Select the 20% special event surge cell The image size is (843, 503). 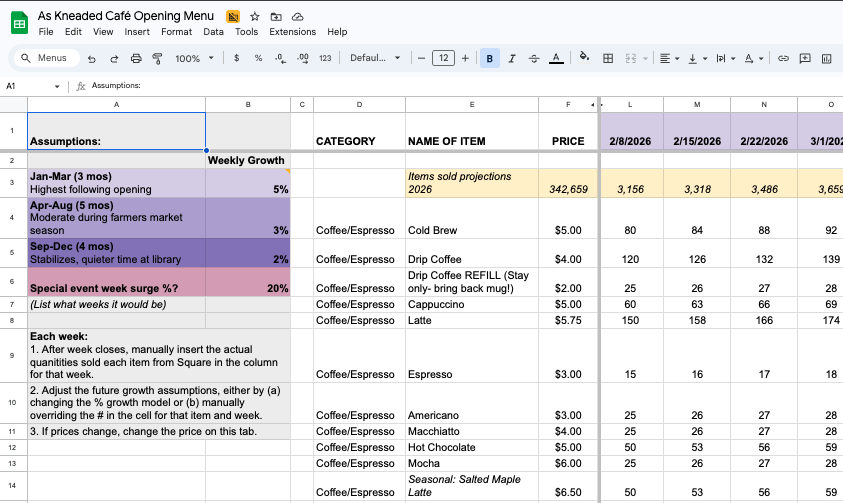pyautogui.click(x=248, y=282)
